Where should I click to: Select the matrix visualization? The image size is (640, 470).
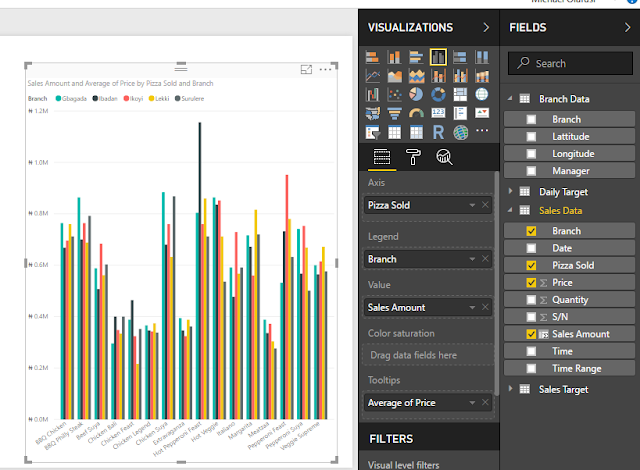[416, 133]
